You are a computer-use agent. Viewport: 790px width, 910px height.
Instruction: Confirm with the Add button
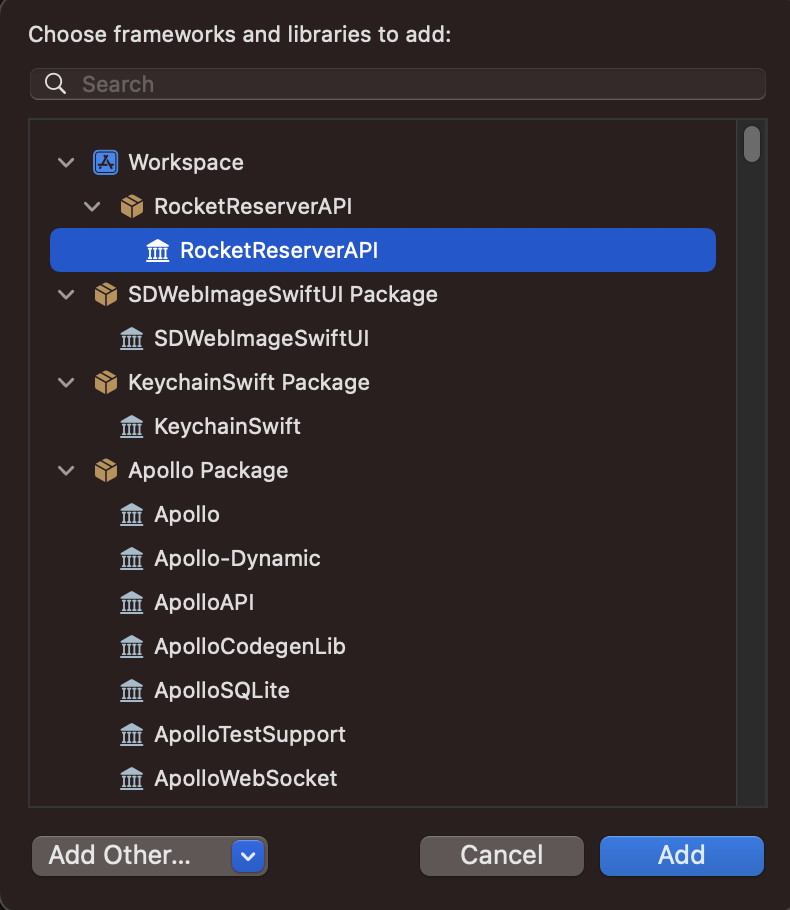(681, 856)
